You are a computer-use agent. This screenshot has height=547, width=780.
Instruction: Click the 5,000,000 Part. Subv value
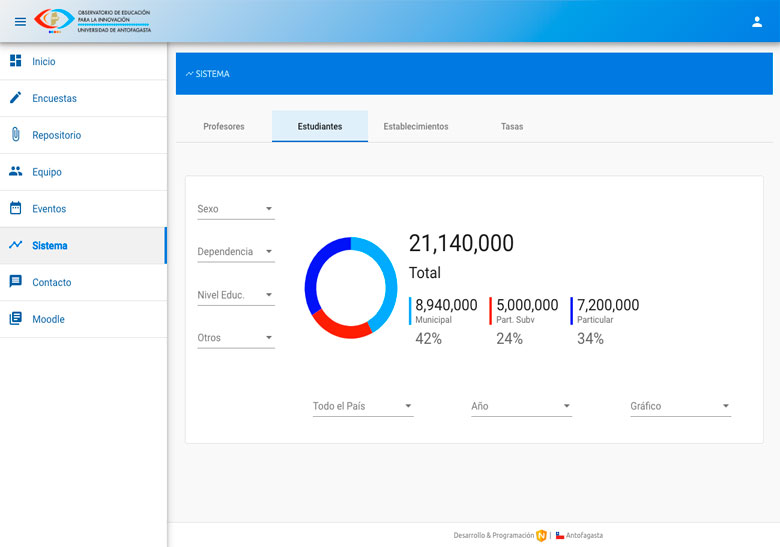[527, 305]
